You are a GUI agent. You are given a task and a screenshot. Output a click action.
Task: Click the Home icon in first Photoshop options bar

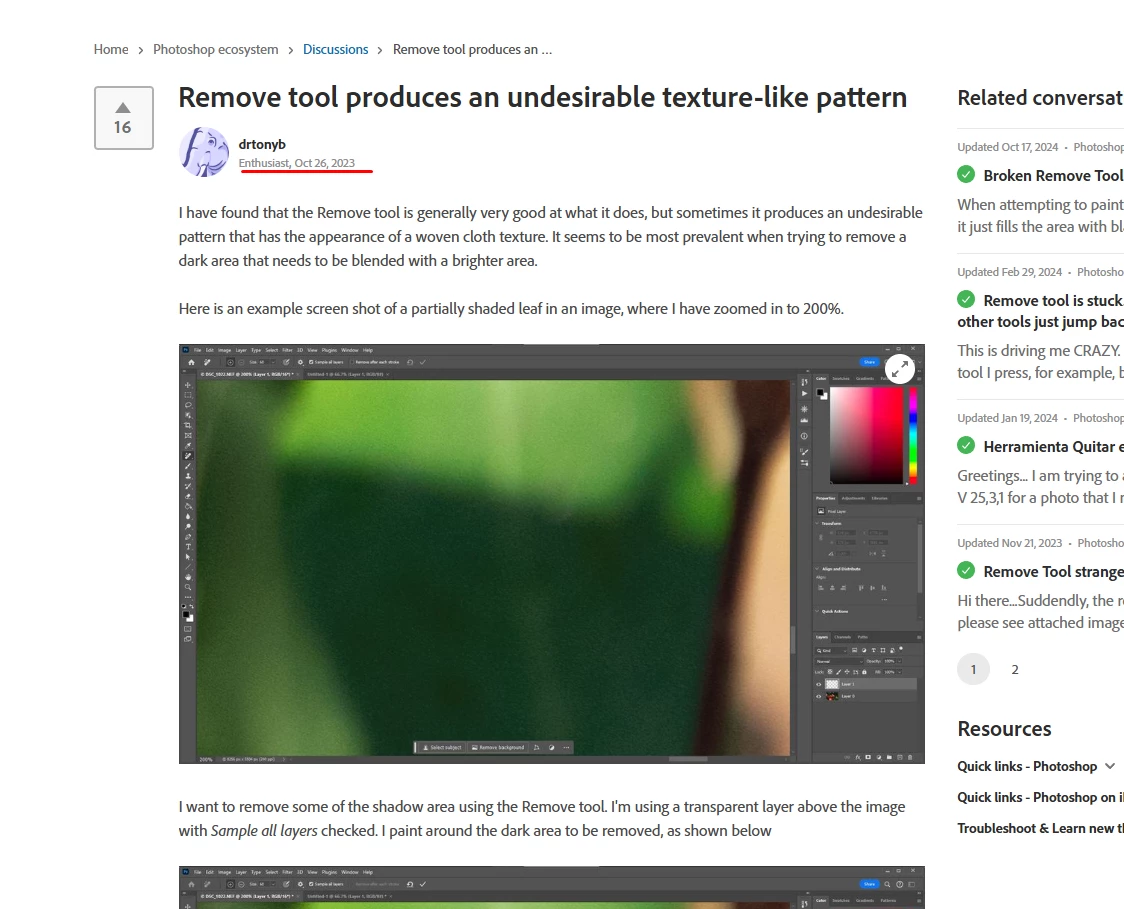point(191,362)
